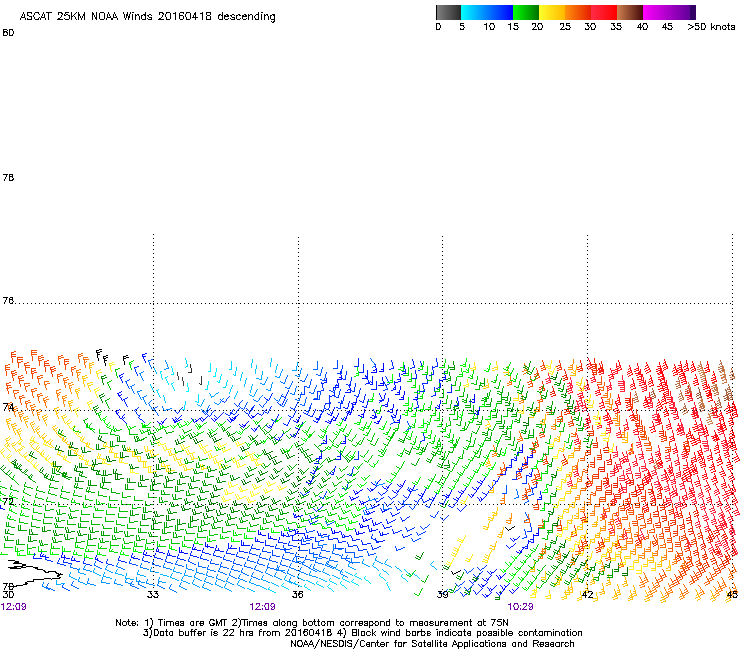
Task: Click the legend scale label '25'
Action: tap(565, 27)
